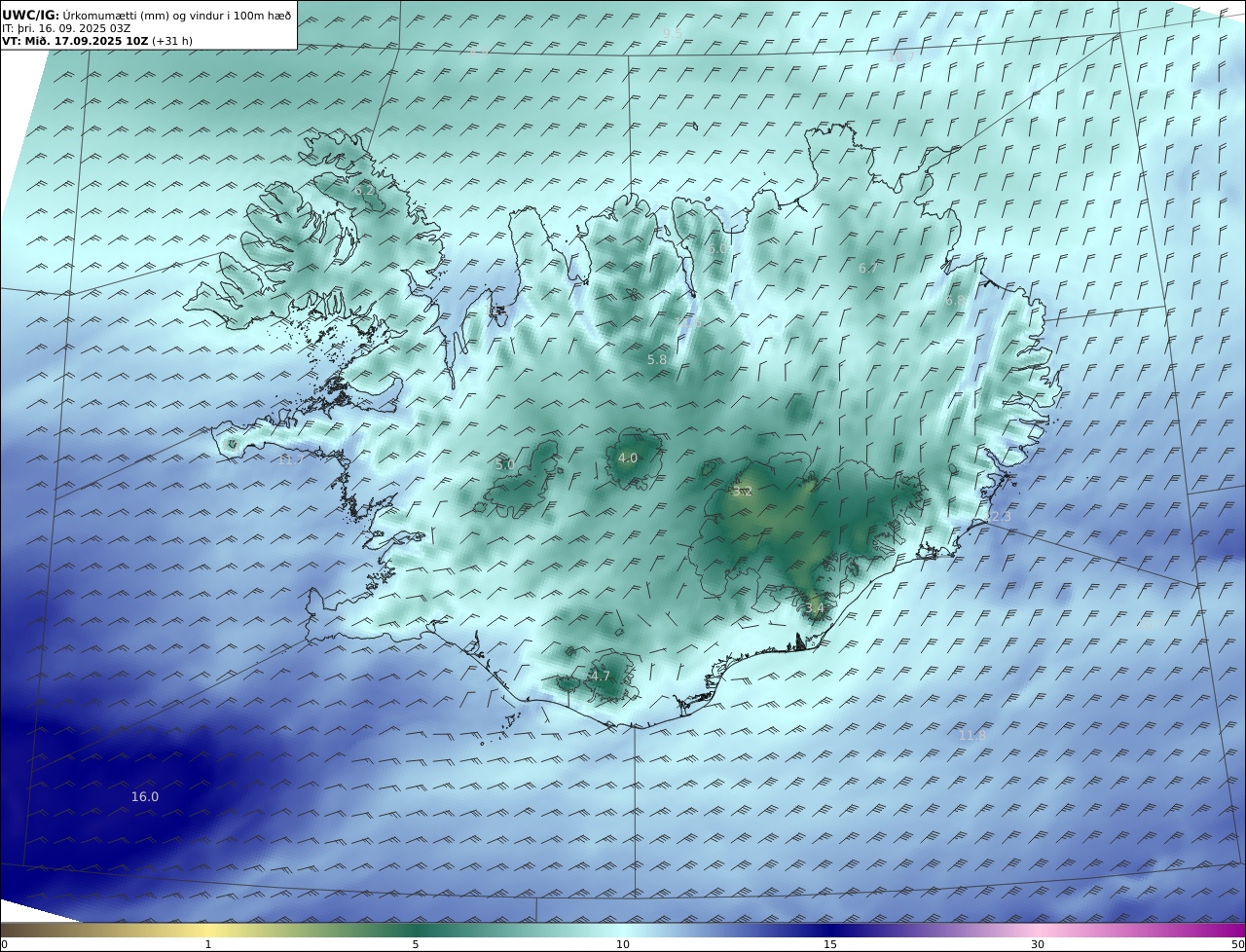The width and height of the screenshot is (1246, 952).
Task: Click the 12.3 value on the east coast
Action: coord(997,516)
